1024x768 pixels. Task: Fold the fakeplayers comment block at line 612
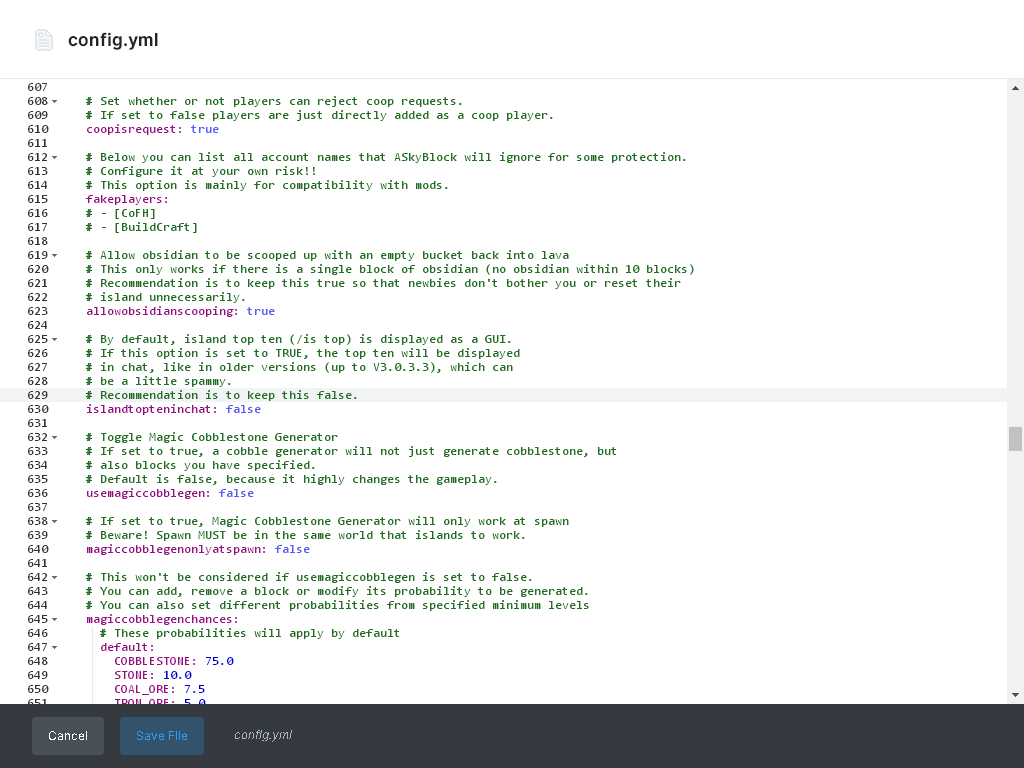(55, 158)
